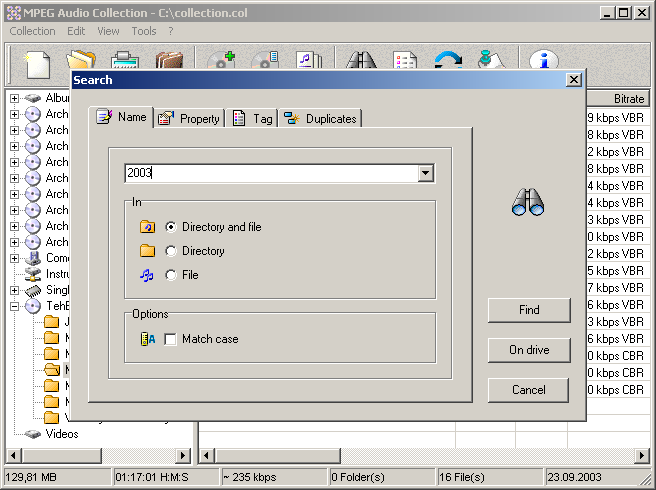Image resolution: width=656 pixels, height=490 pixels.
Task: Click the CD with list toolbar icon
Action: (265, 60)
